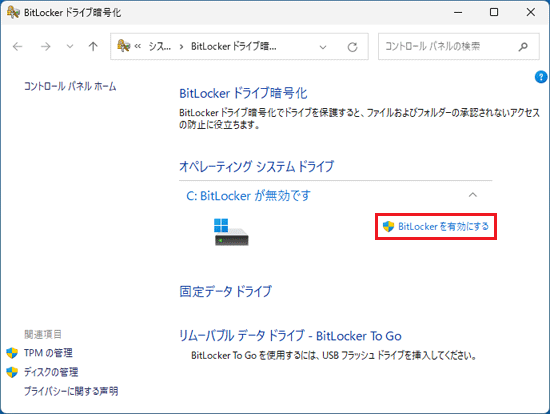Click the Forward navigation arrow
Viewport: 550px width, 414px height.
[45, 46]
